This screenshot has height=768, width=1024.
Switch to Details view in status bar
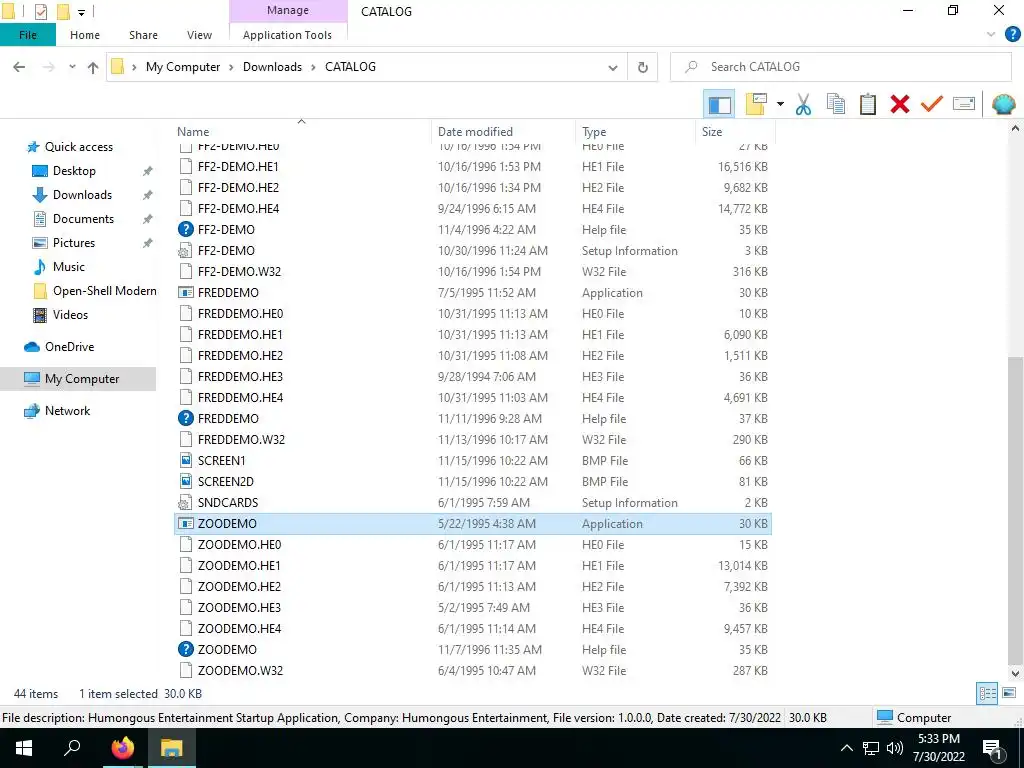click(987, 694)
